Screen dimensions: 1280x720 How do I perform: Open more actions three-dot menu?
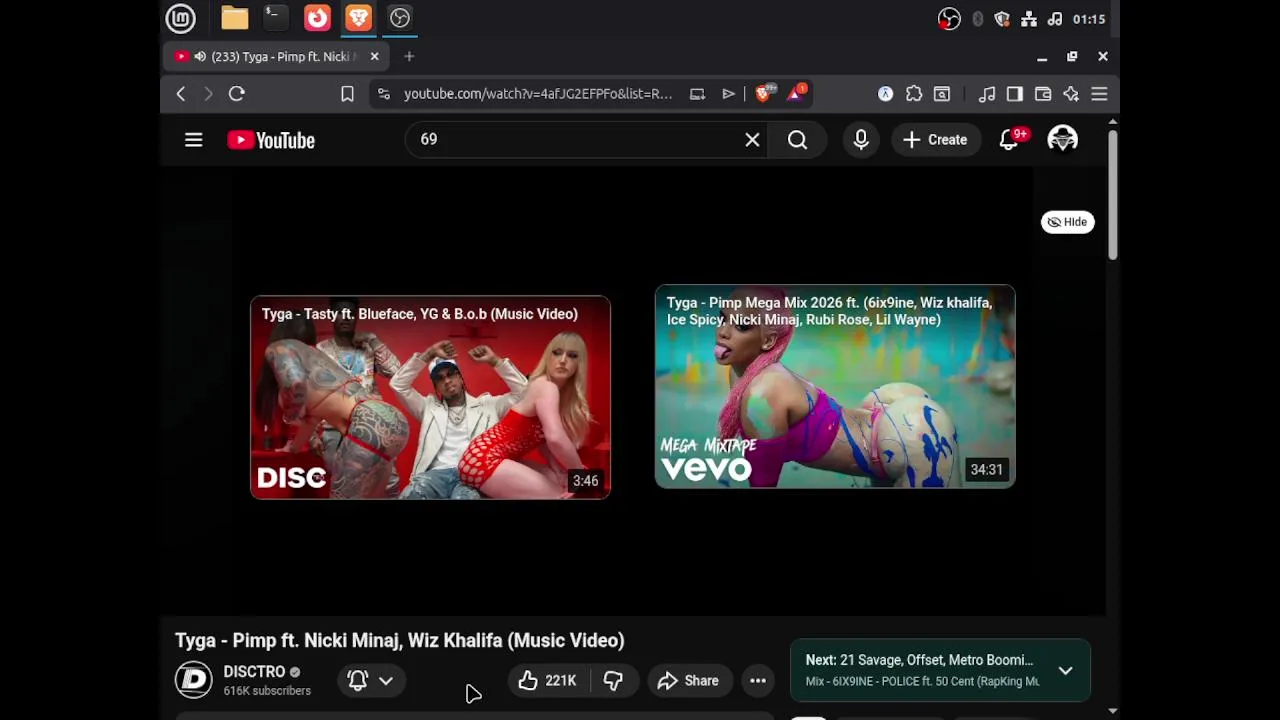pos(758,681)
